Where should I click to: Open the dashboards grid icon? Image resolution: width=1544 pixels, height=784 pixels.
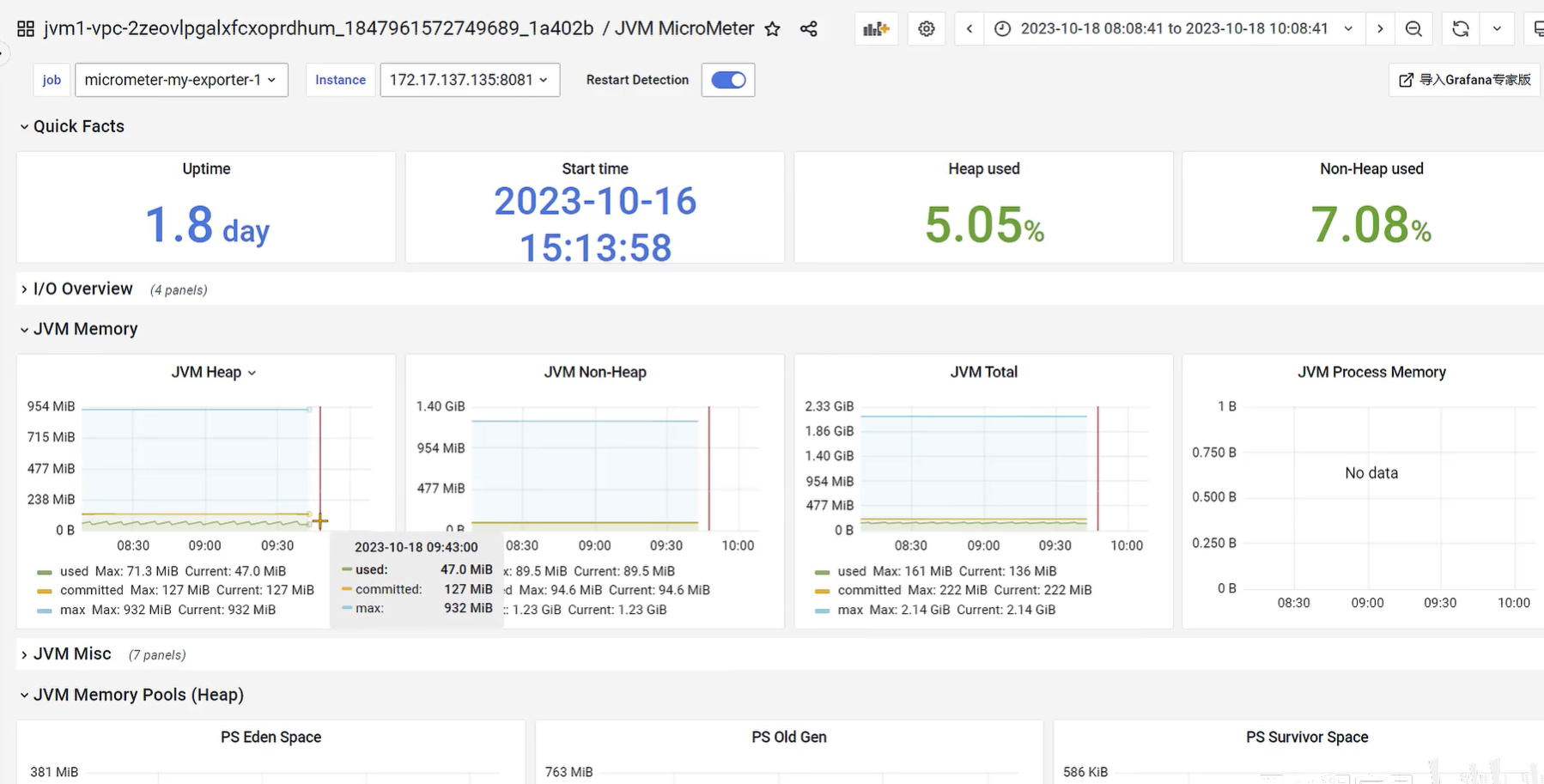click(x=26, y=28)
